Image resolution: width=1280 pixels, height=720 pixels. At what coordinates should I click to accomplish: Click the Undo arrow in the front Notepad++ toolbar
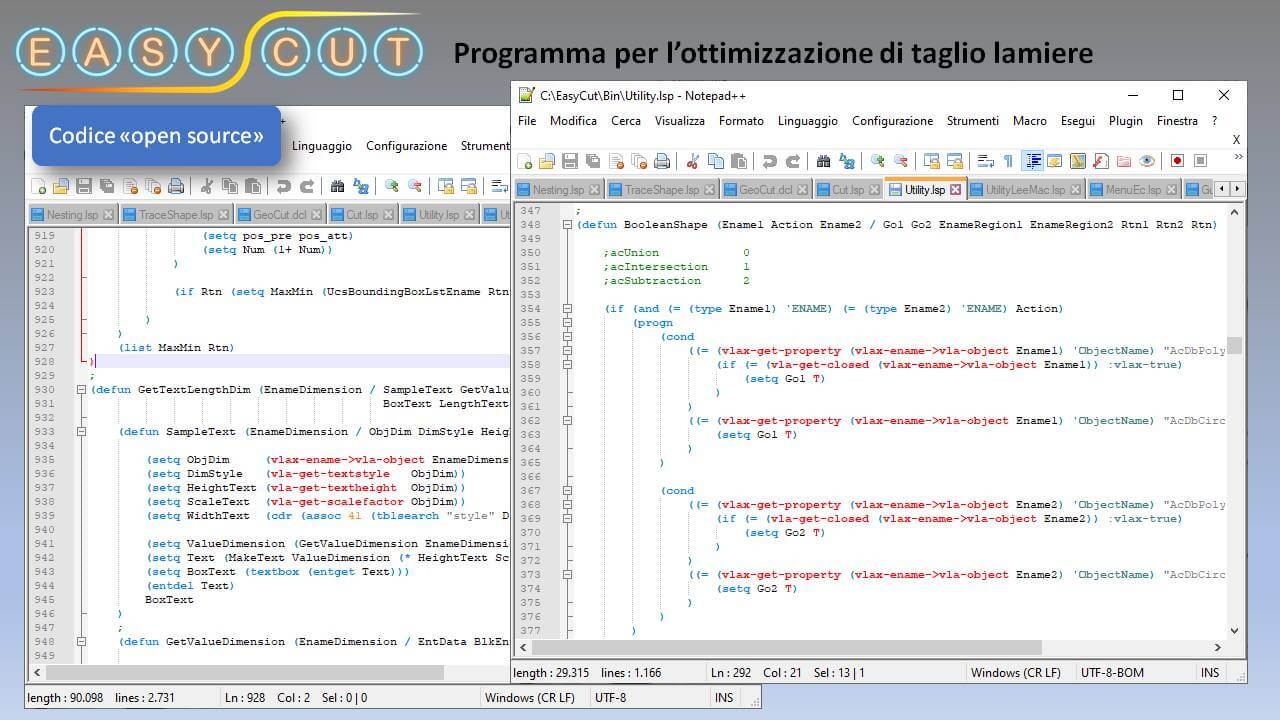[x=769, y=161]
